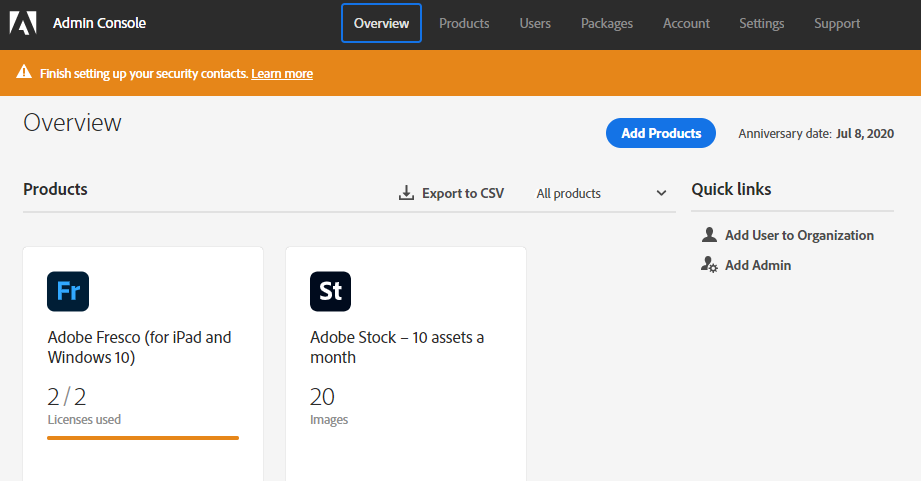Navigate to the Support tab

836,23
